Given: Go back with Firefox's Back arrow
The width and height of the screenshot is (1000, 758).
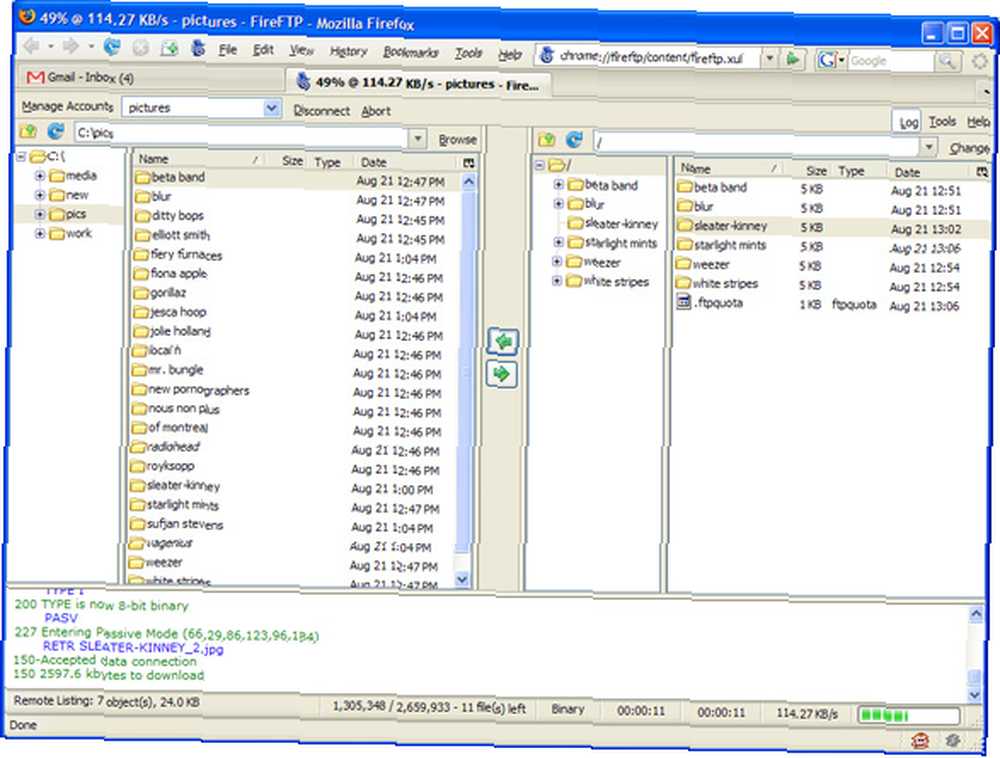Looking at the screenshot, I should coord(31,45).
